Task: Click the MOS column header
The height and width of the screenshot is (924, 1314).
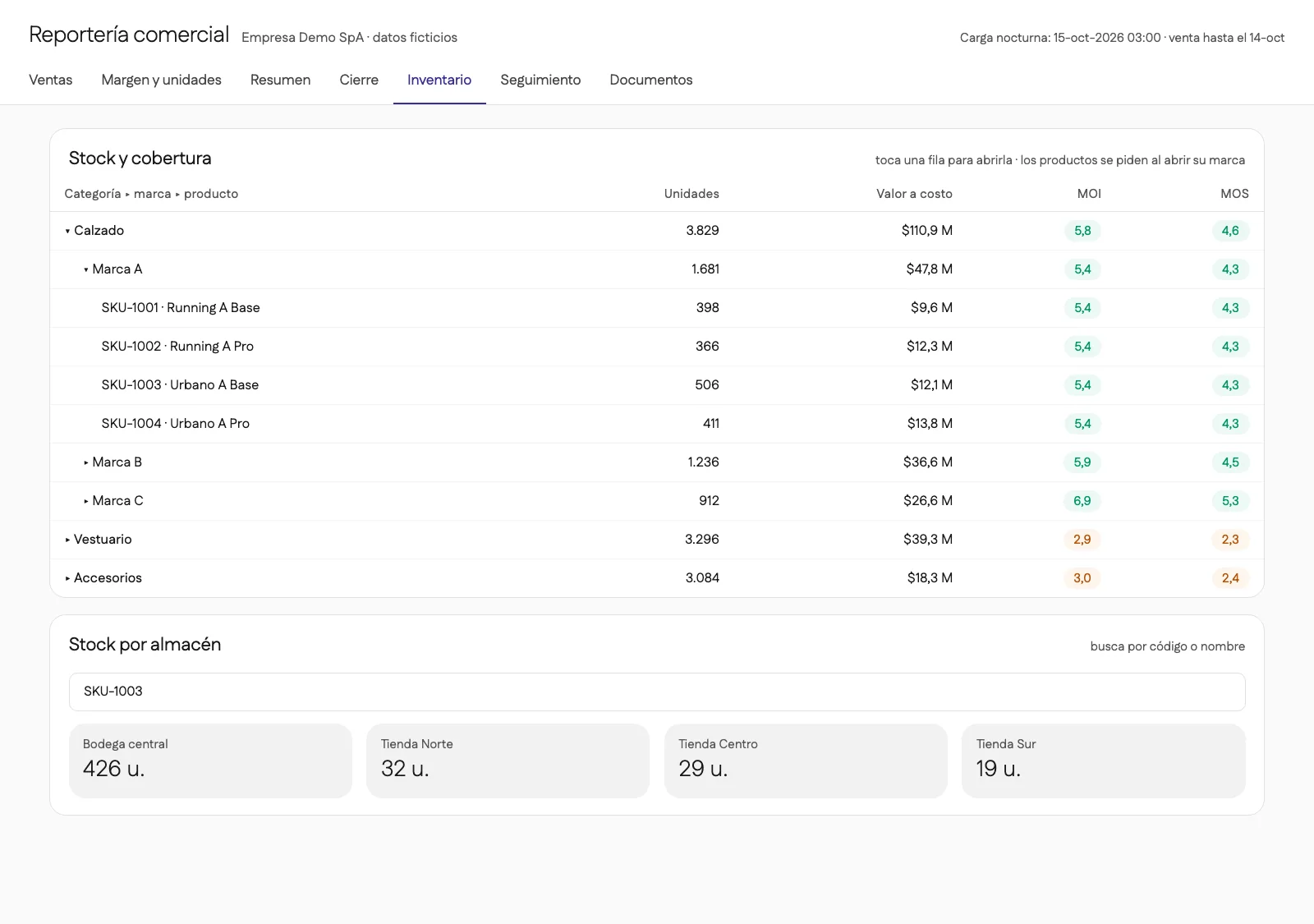Action: tap(1234, 194)
